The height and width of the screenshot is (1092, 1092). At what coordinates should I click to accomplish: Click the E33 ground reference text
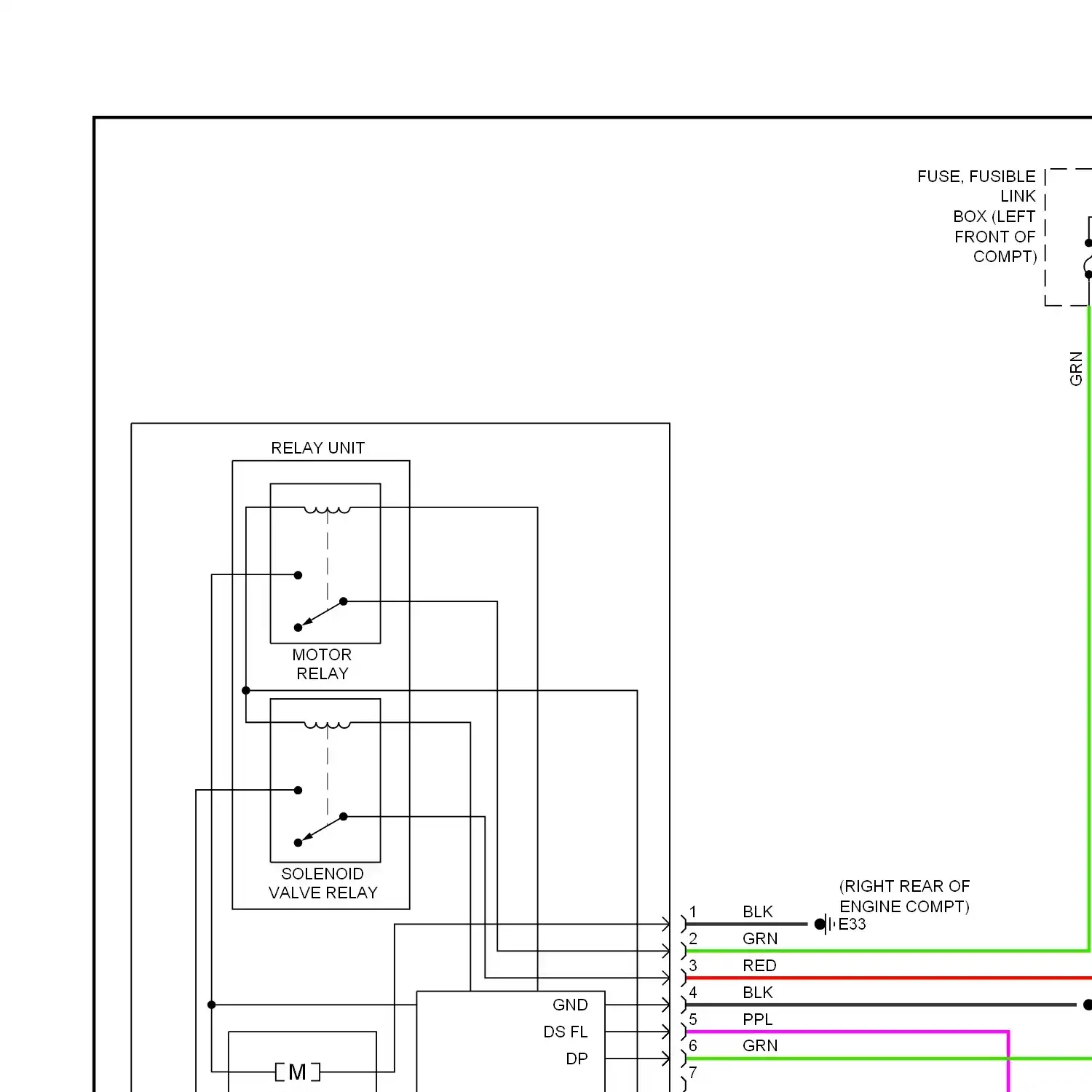(x=852, y=924)
